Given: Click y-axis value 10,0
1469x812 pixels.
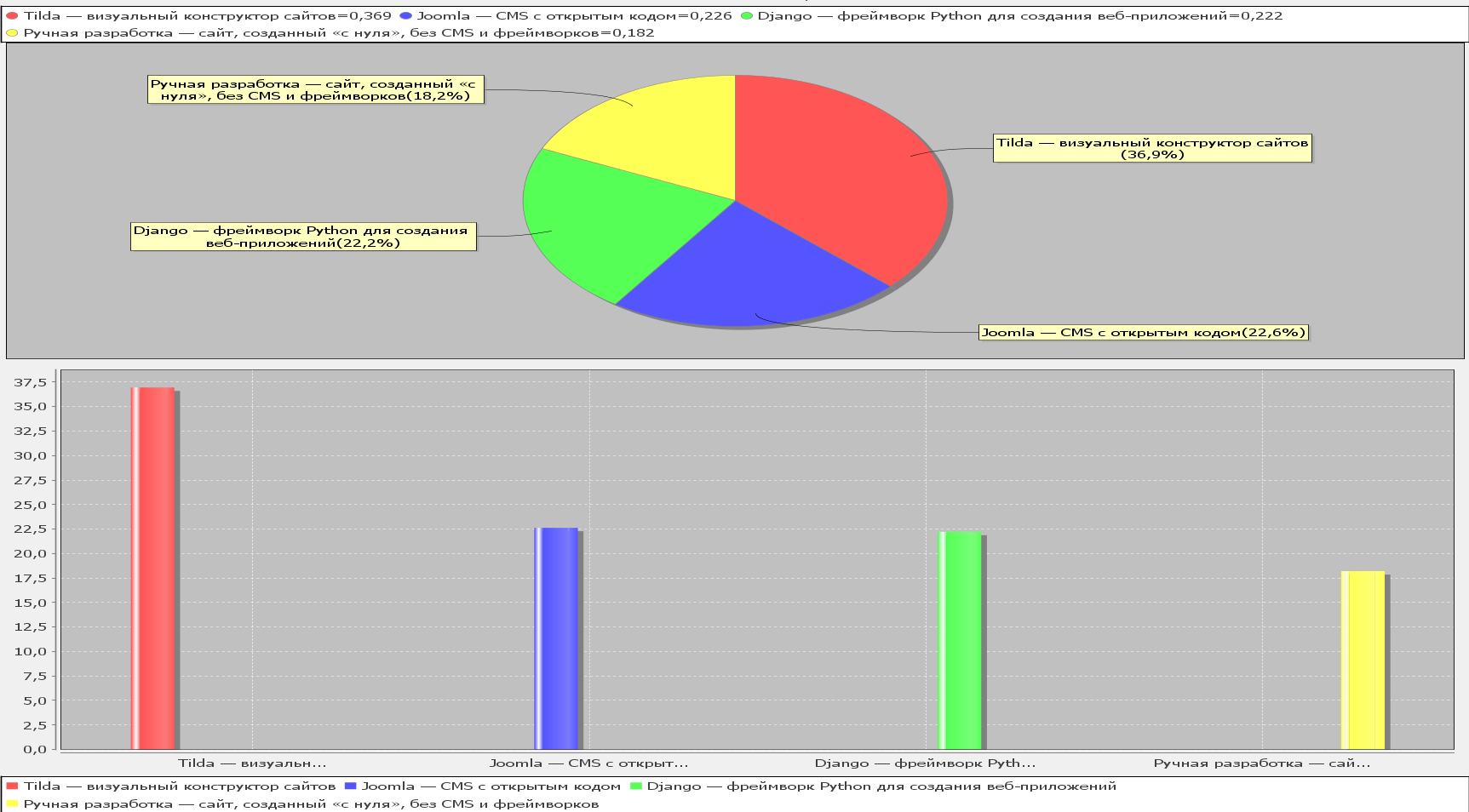Looking at the screenshot, I should (31, 652).
